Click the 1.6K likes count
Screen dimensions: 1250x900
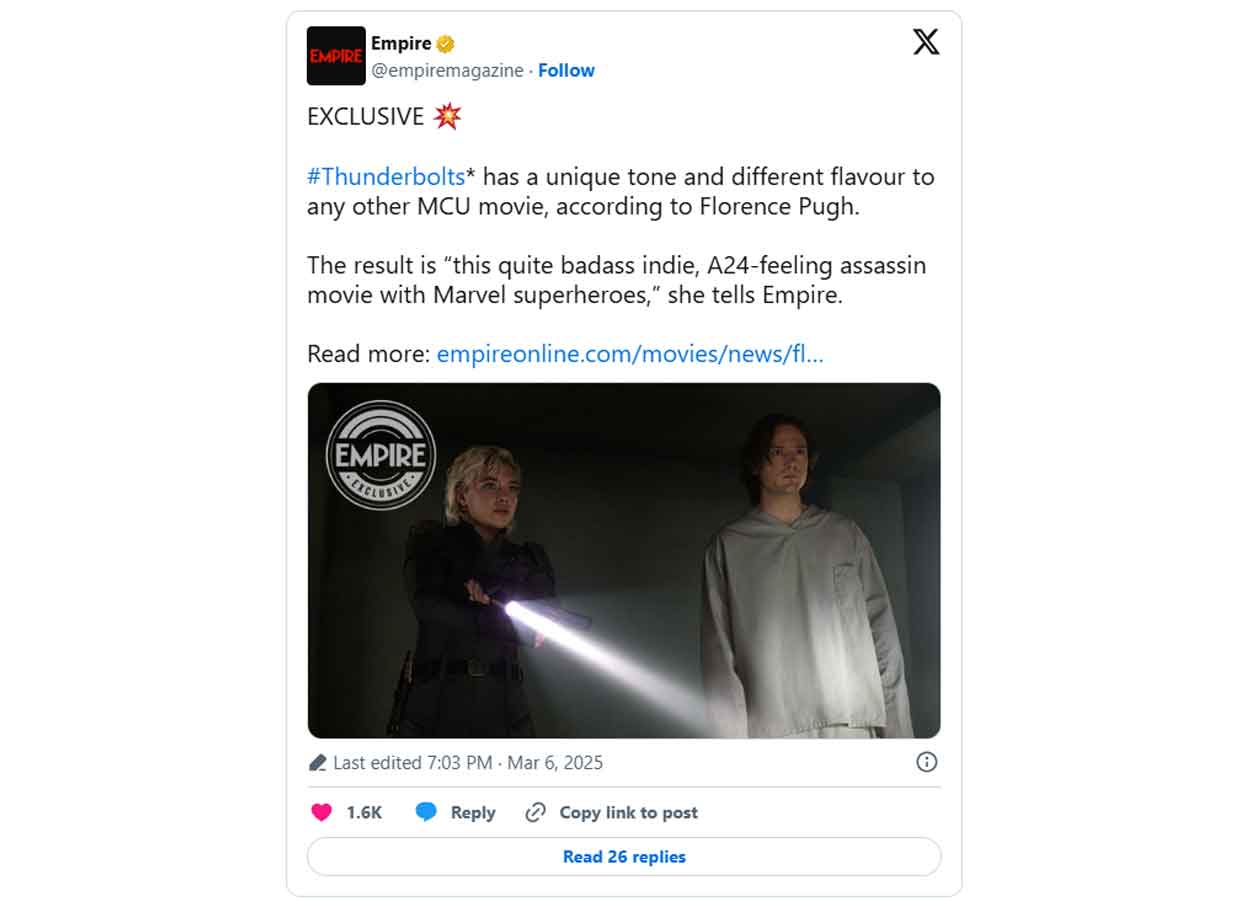tap(364, 813)
